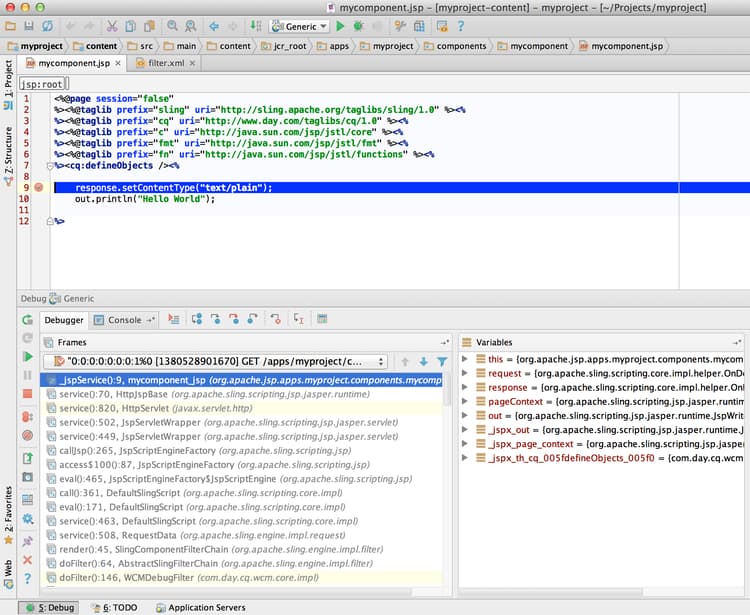Toggle the breakpoint on line 9
Viewport: 750px width, 615px height.
point(39,187)
